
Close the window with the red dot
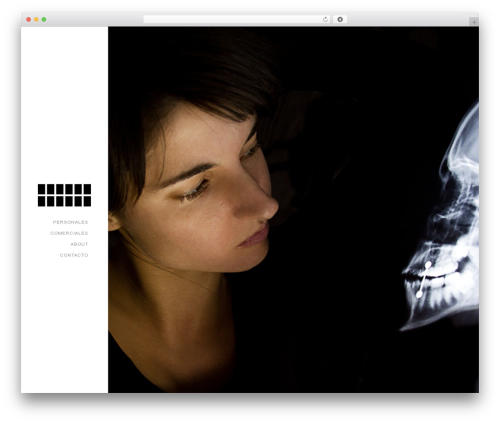(29, 19)
